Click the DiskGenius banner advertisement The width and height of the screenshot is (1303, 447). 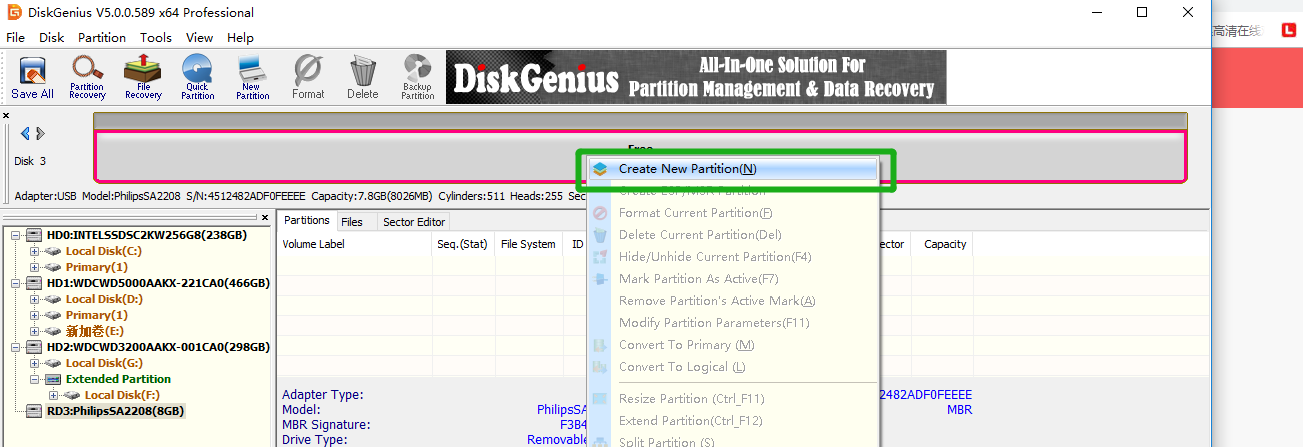point(696,78)
